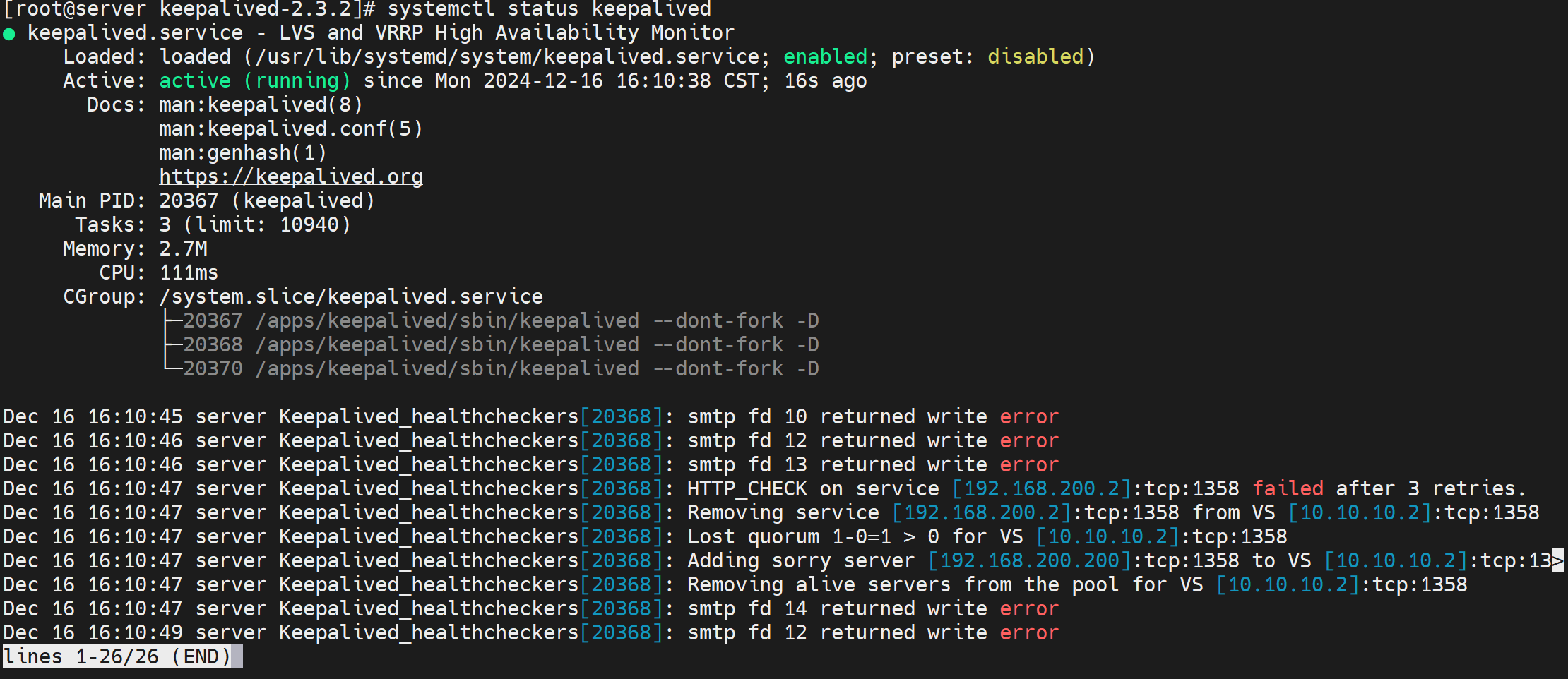This screenshot has width=1568, height=679.
Task: Click the pager status "lines 1-26/26 (END)"
Action: pos(117,656)
